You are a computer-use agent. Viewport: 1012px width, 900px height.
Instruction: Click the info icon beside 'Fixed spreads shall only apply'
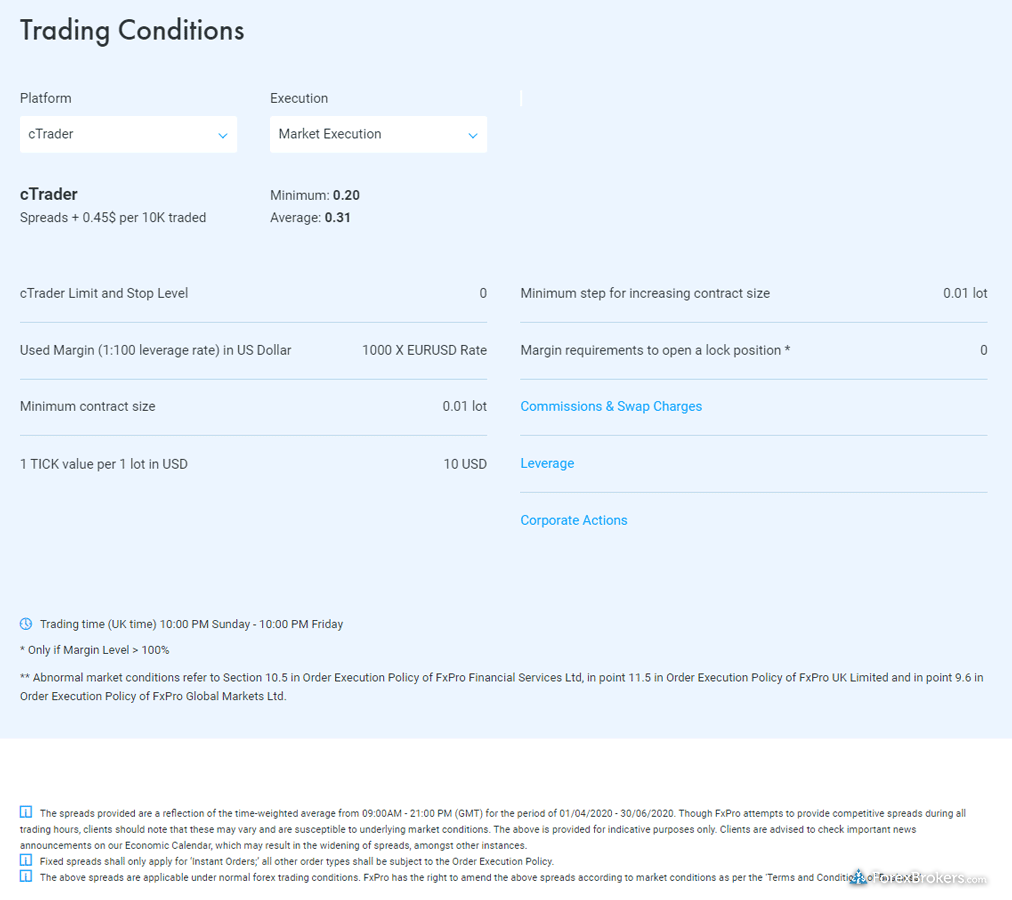[x=26, y=860]
